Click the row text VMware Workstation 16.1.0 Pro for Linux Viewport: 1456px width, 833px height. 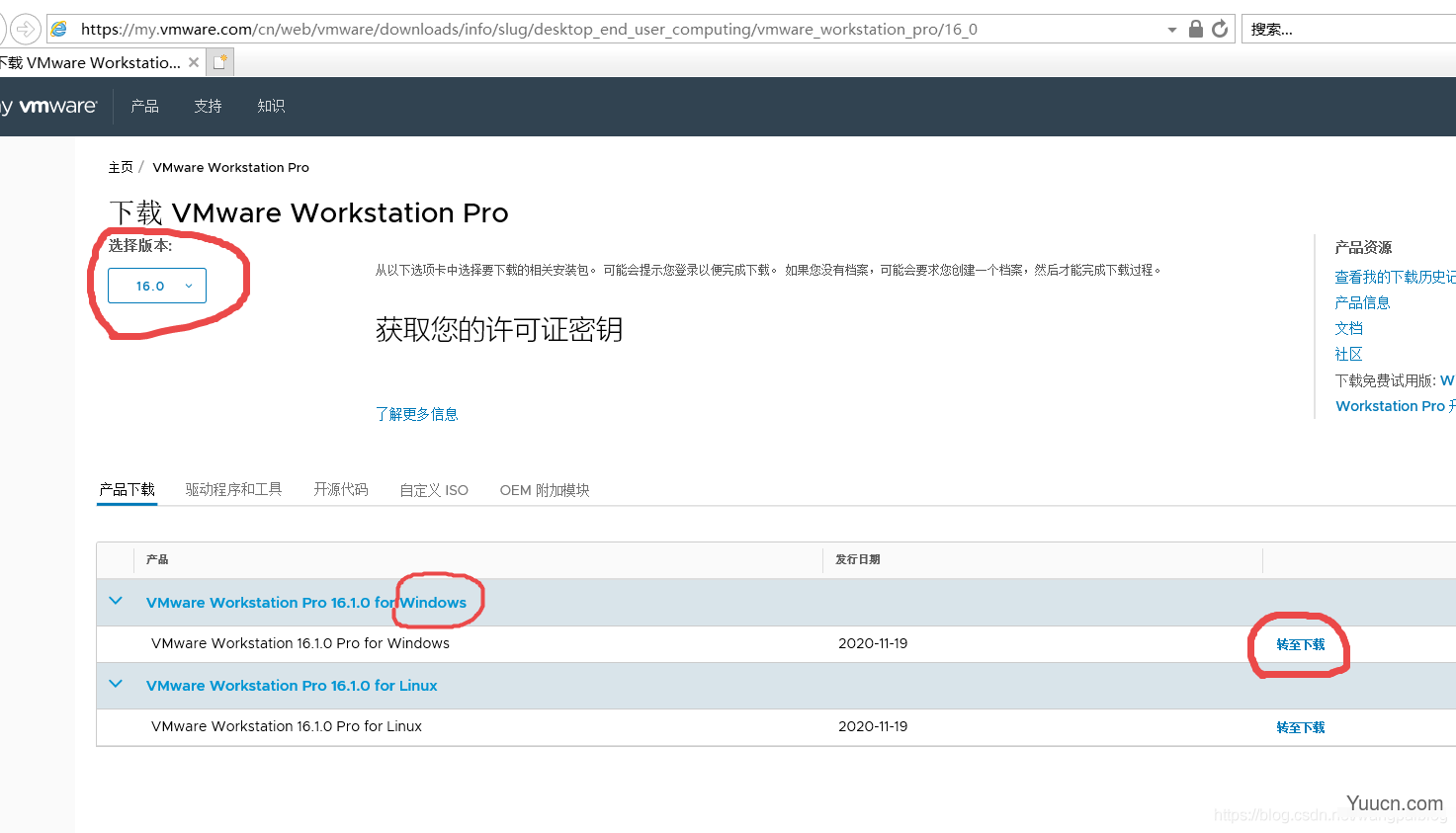(287, 726)
